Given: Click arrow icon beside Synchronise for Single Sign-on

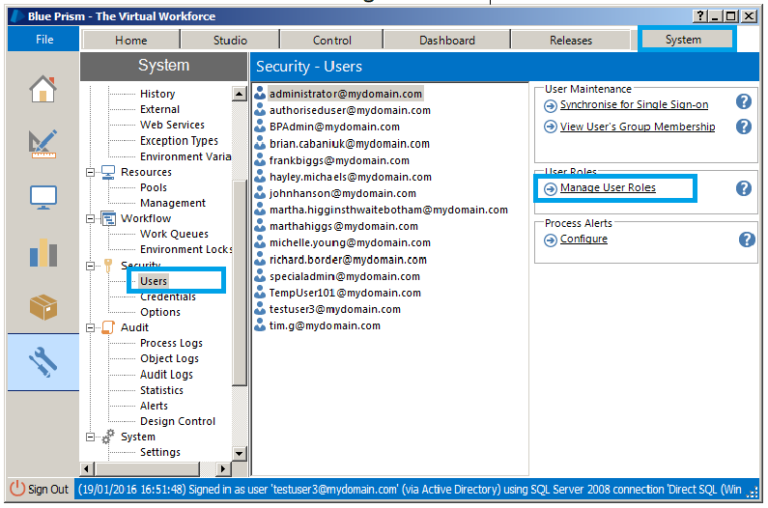Looking at the screenshot, I should 551,106.
